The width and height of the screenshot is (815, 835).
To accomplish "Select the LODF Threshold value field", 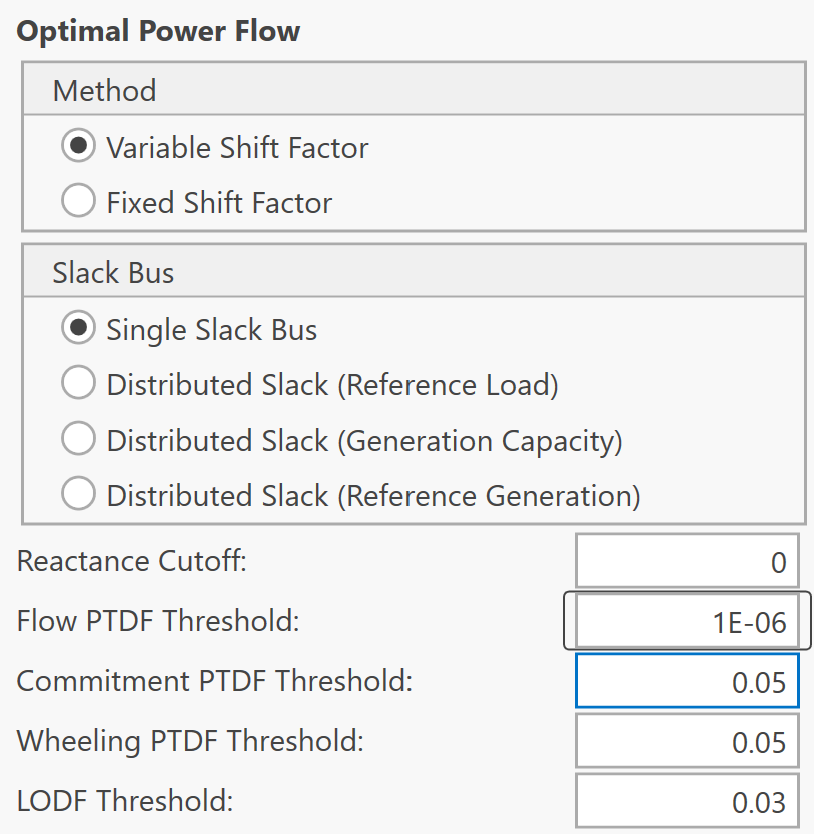I will click(x=687, y=800).
